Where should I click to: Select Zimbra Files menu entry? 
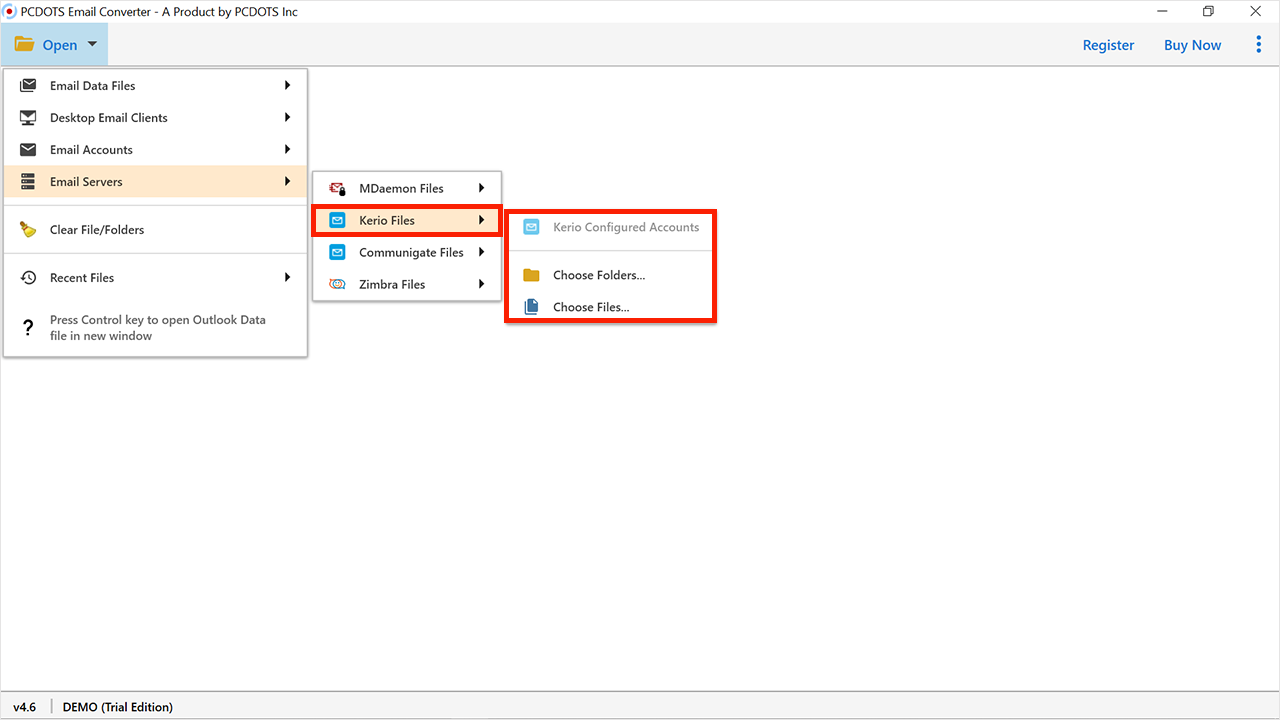click(407, 284)
